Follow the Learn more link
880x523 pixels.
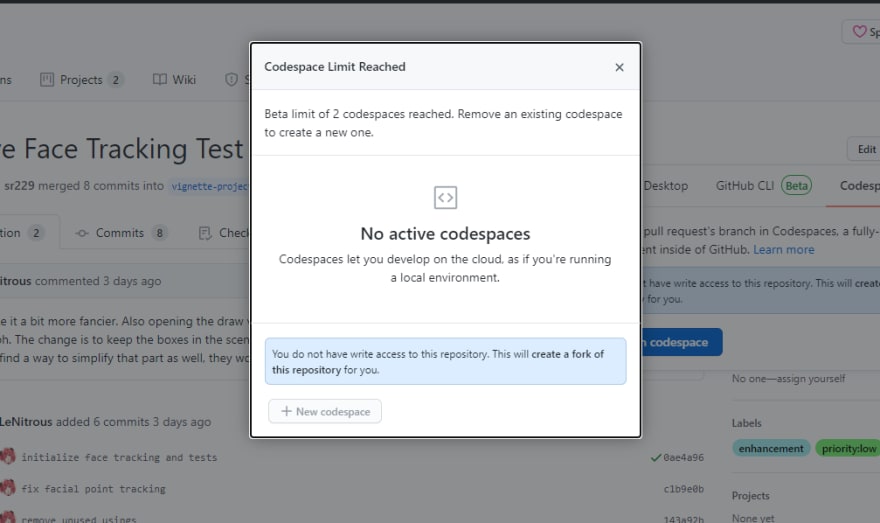pyautogui.click(x=783, y=250)
